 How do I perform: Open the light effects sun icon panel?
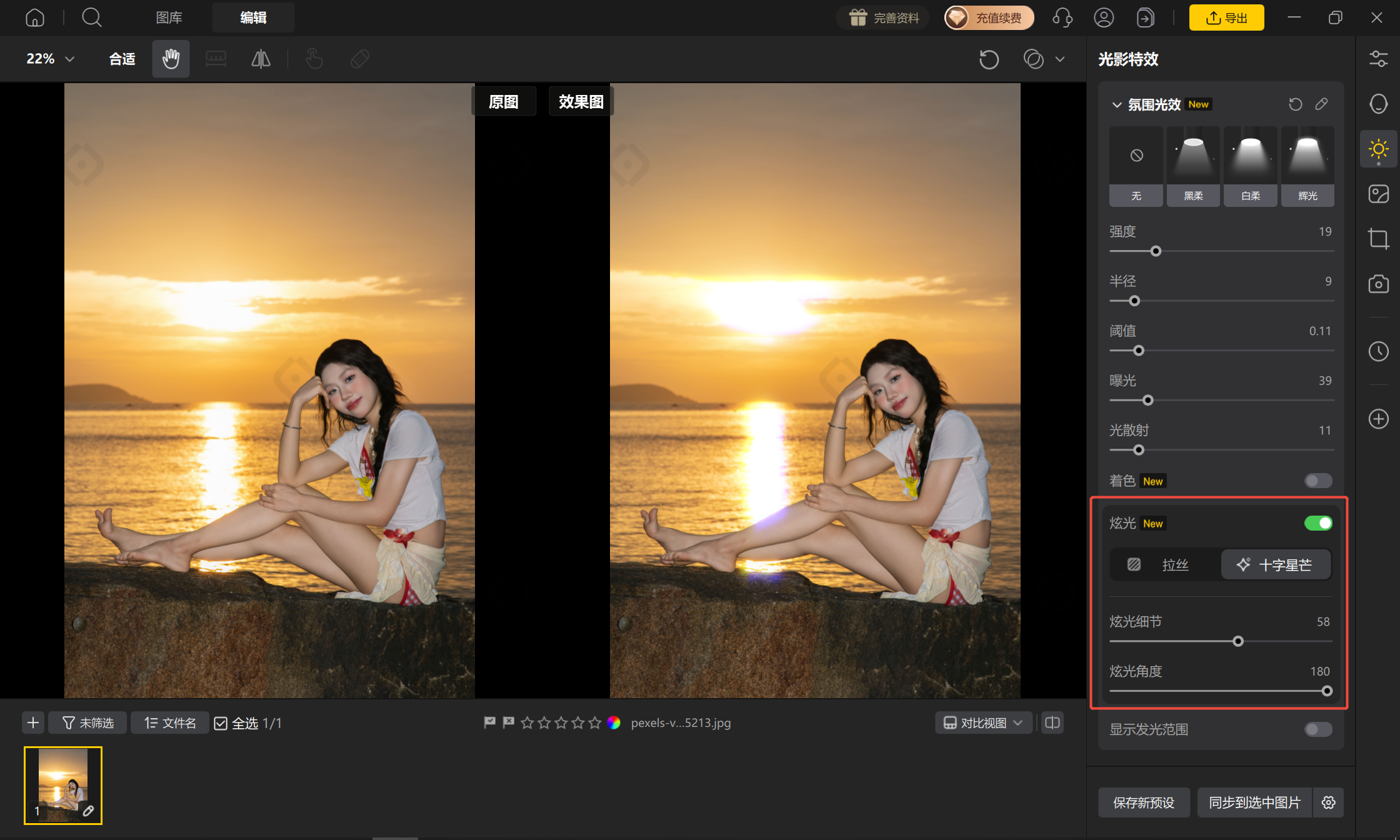click(1378, 149)
